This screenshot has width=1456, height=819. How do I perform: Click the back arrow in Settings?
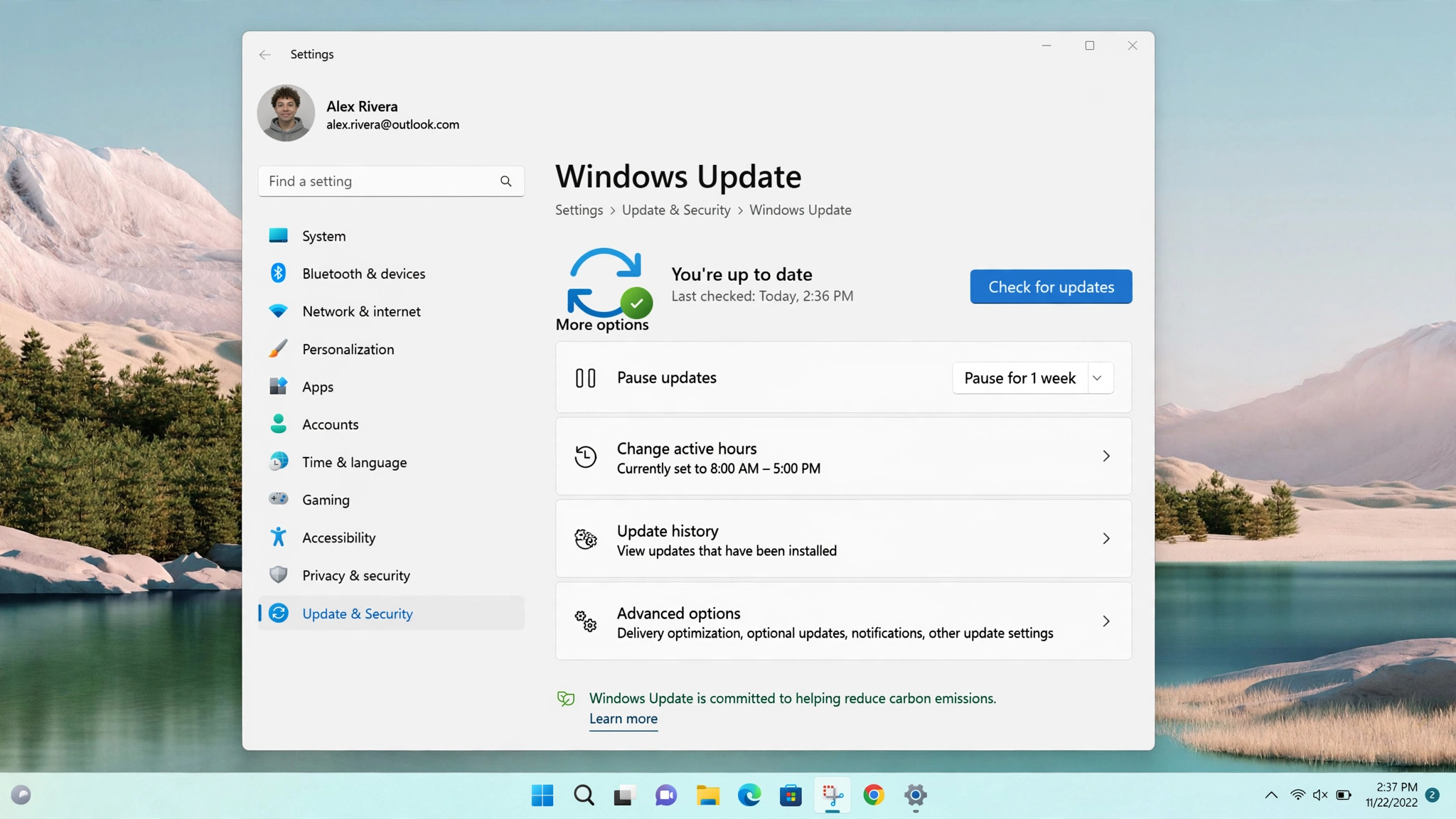coord(264,55)
